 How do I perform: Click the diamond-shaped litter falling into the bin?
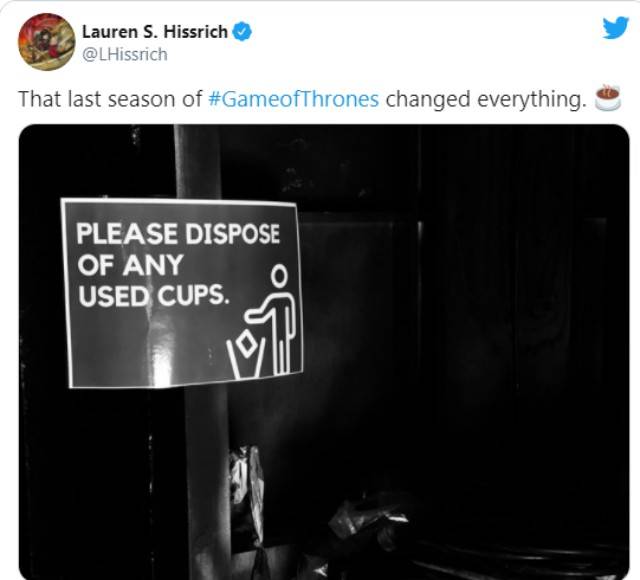pyautogui.click(x=246, y=344)
